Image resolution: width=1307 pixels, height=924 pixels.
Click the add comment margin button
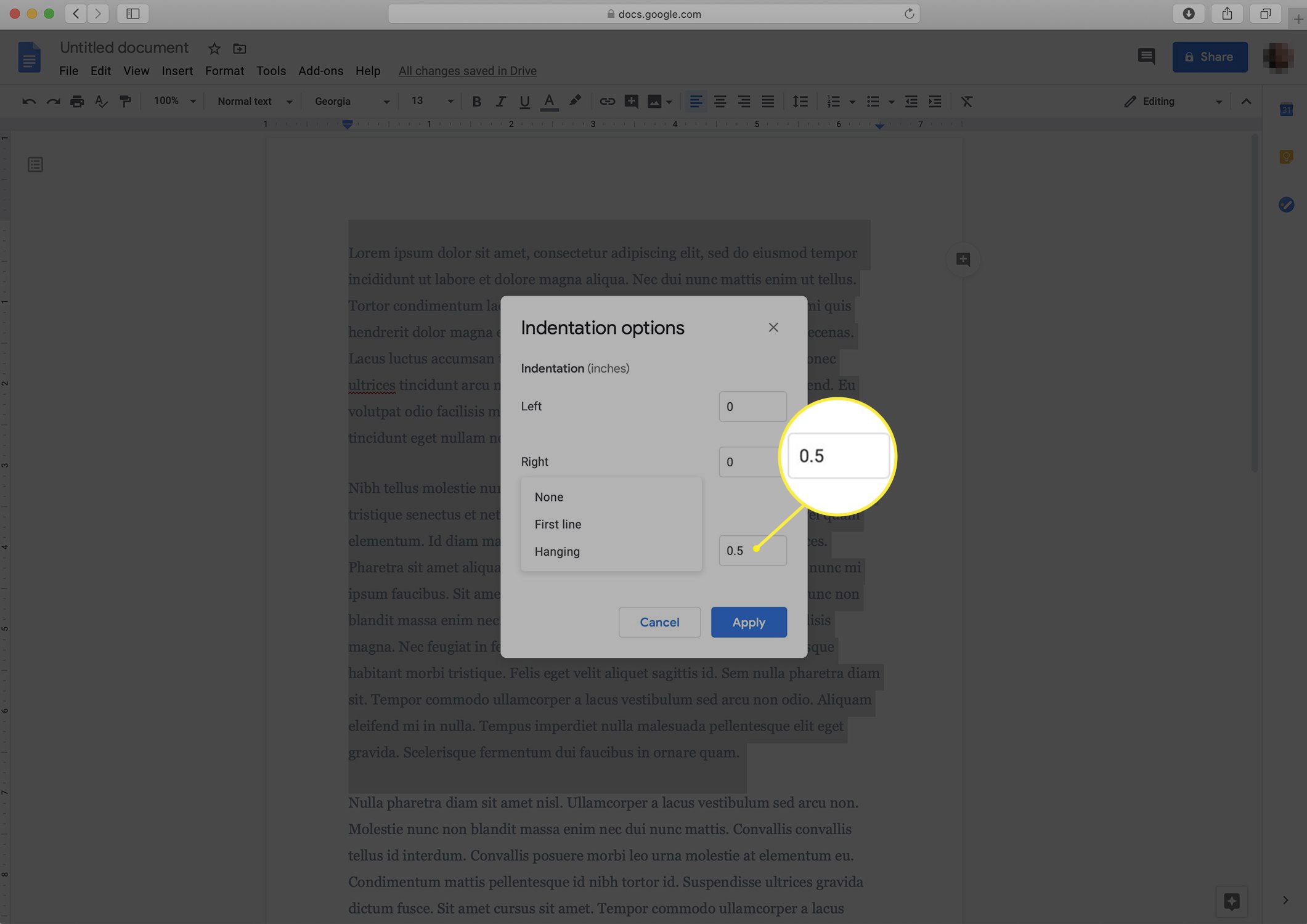(x=963, y=259)
